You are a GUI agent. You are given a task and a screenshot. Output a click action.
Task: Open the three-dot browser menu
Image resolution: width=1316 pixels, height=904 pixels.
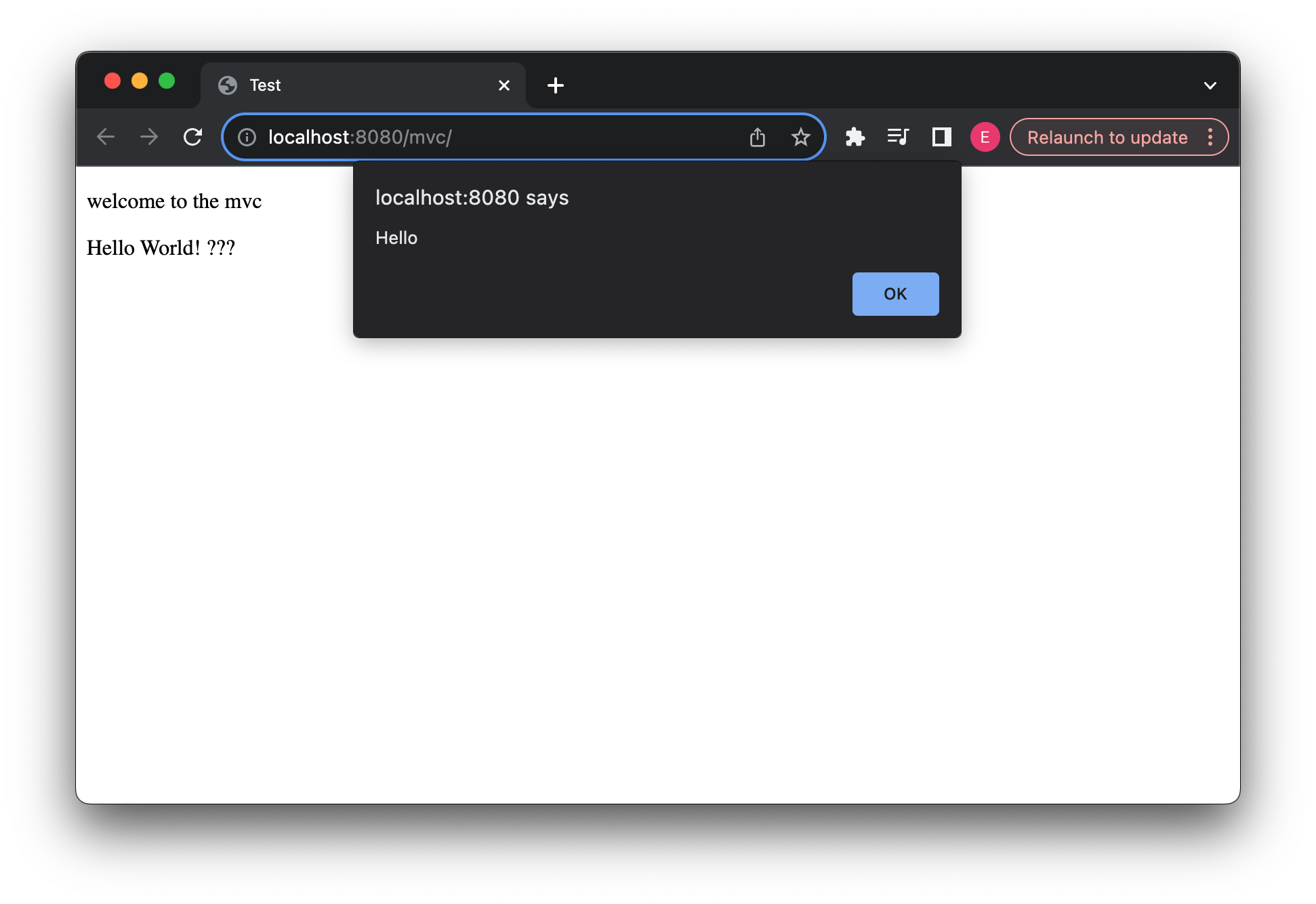pyautogui.click(x=1211, y=137)
